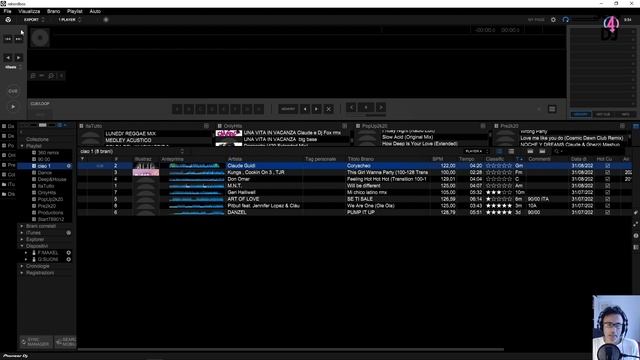Click the sync icon next to G:SUONI device
This screenshot has width=640, height=360.
click(x=69, y=259)
